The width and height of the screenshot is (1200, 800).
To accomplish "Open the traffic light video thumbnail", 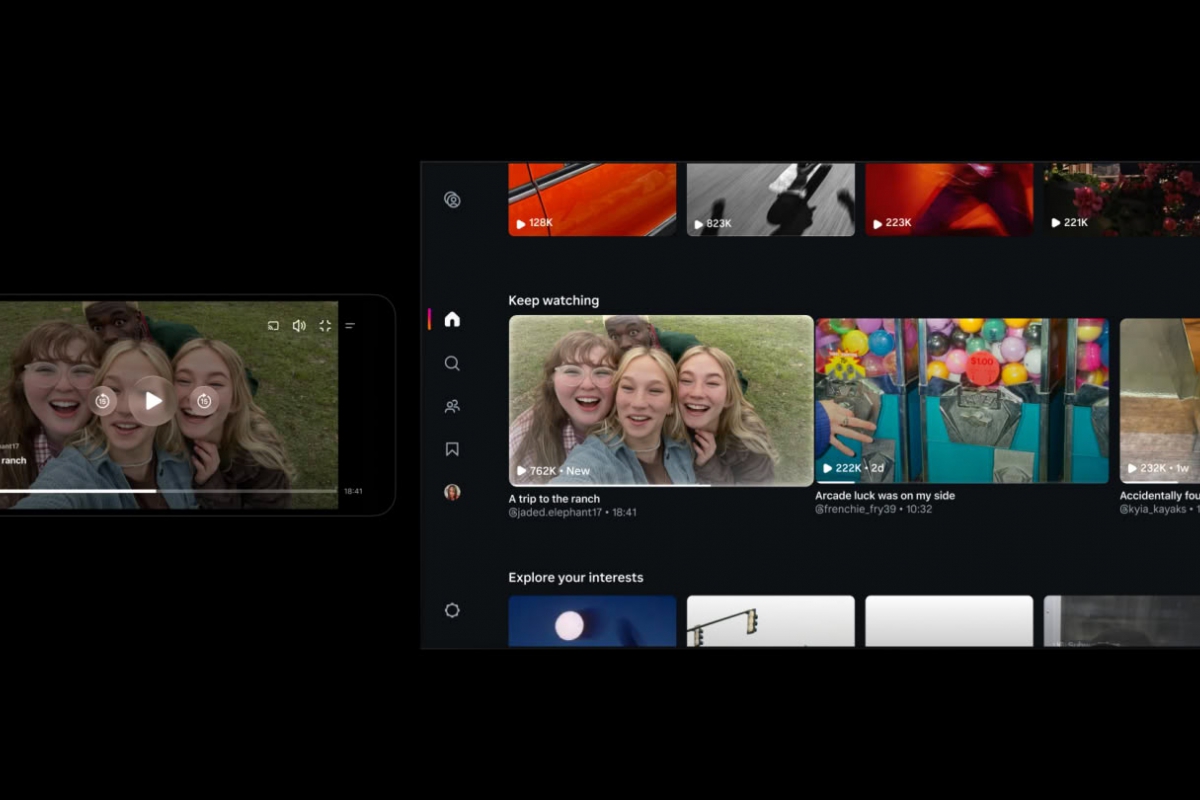I will (x=771, y=622).
